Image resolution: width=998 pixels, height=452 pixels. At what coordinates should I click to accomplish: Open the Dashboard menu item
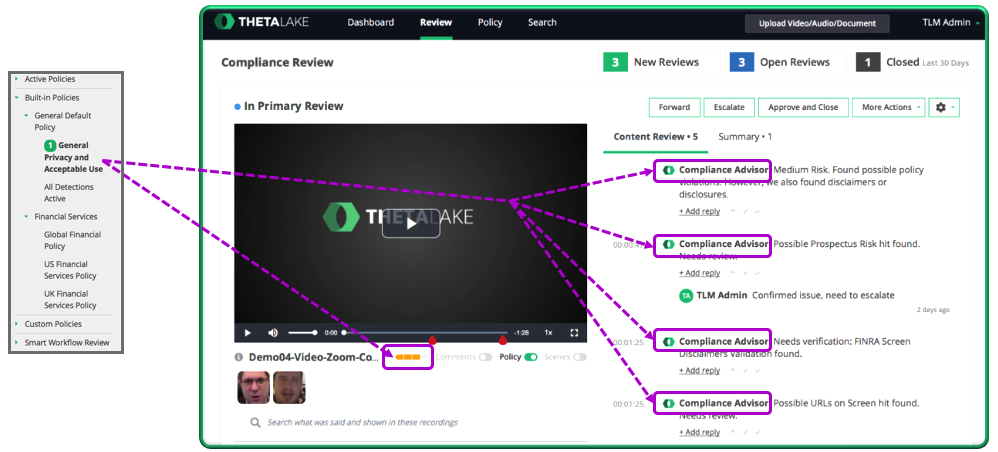click(x=370, y=22)
